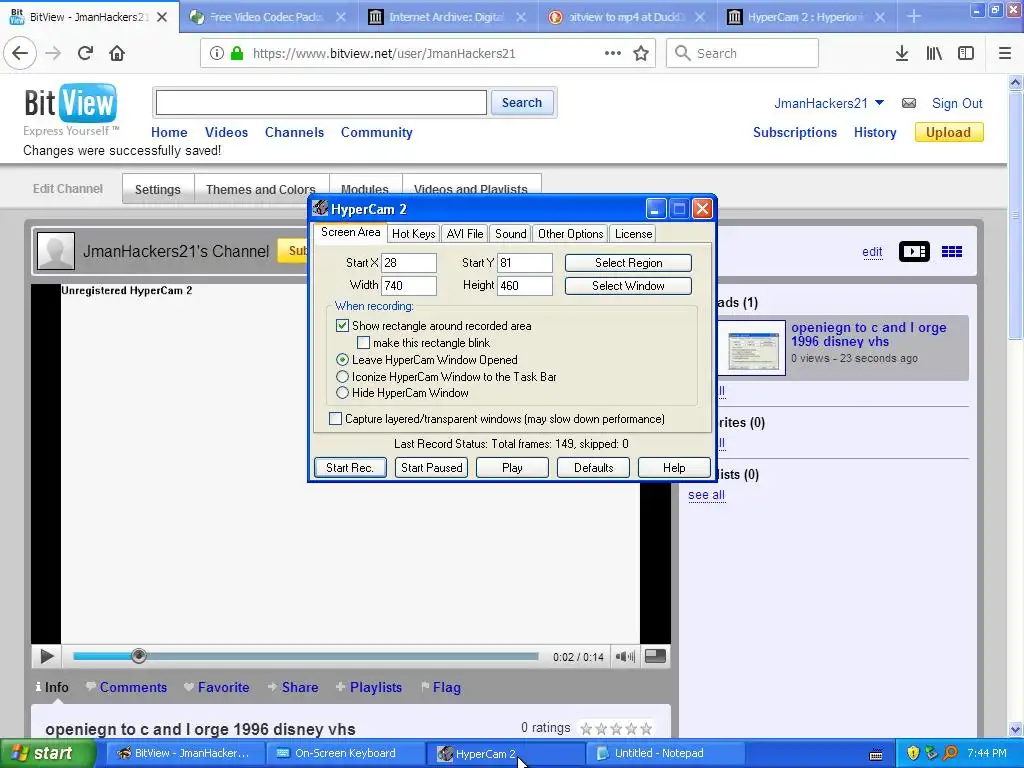Switch channel to grid view icon

952,251
